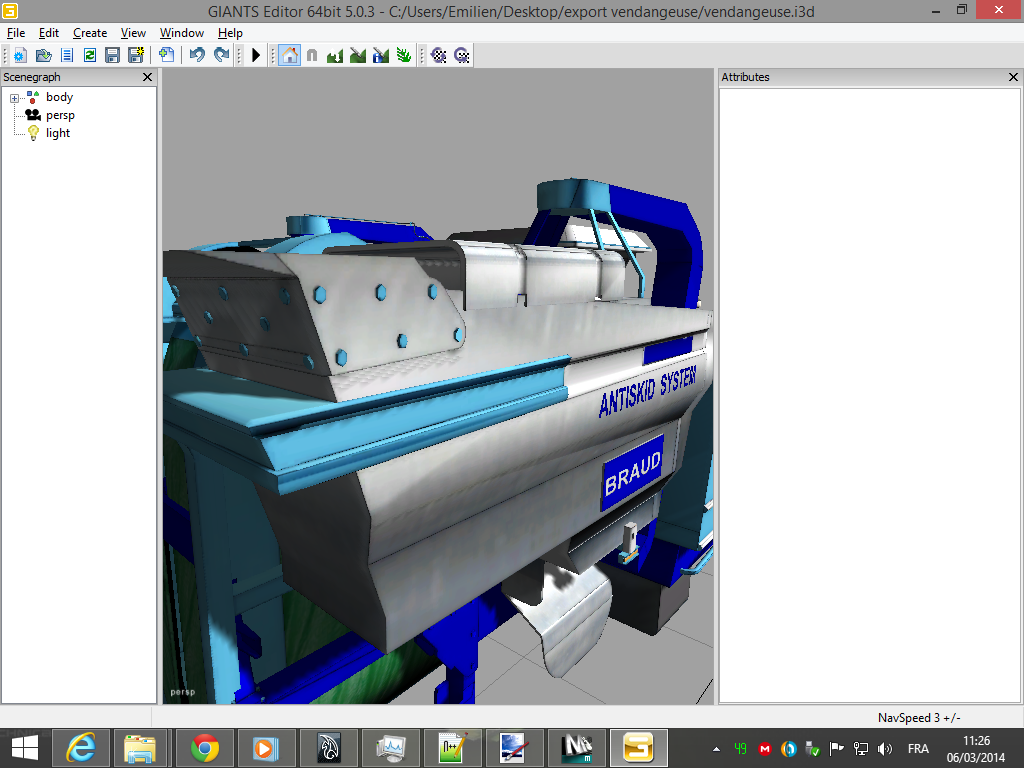Open the Edit menu

click(49, 33)
